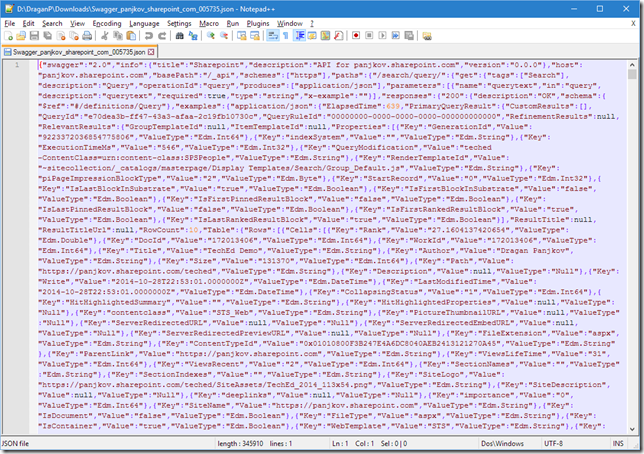Copy selection using the Copy toolbar icon

pos(118,36)
